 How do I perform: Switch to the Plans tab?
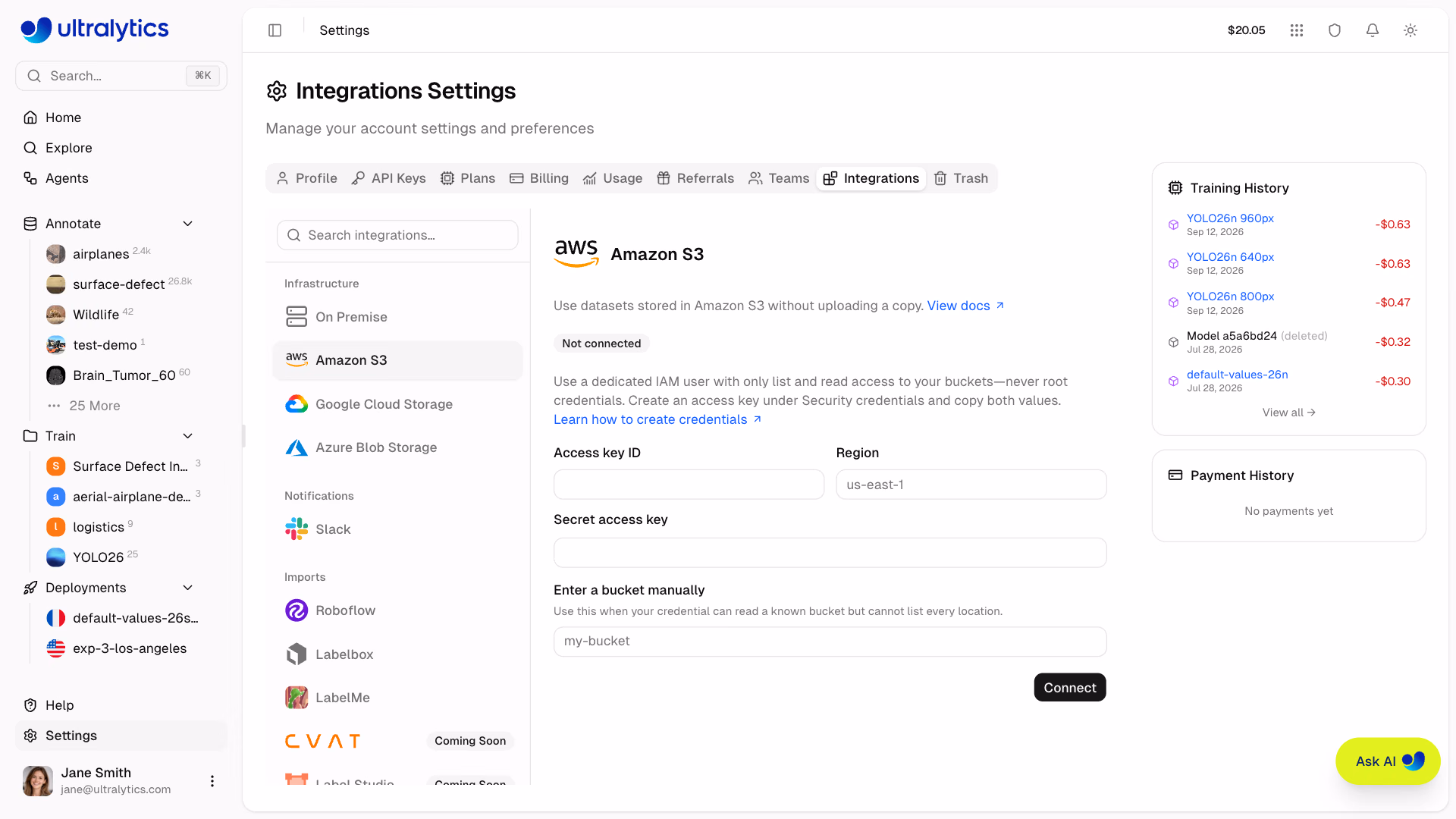[x=468, y=178]
